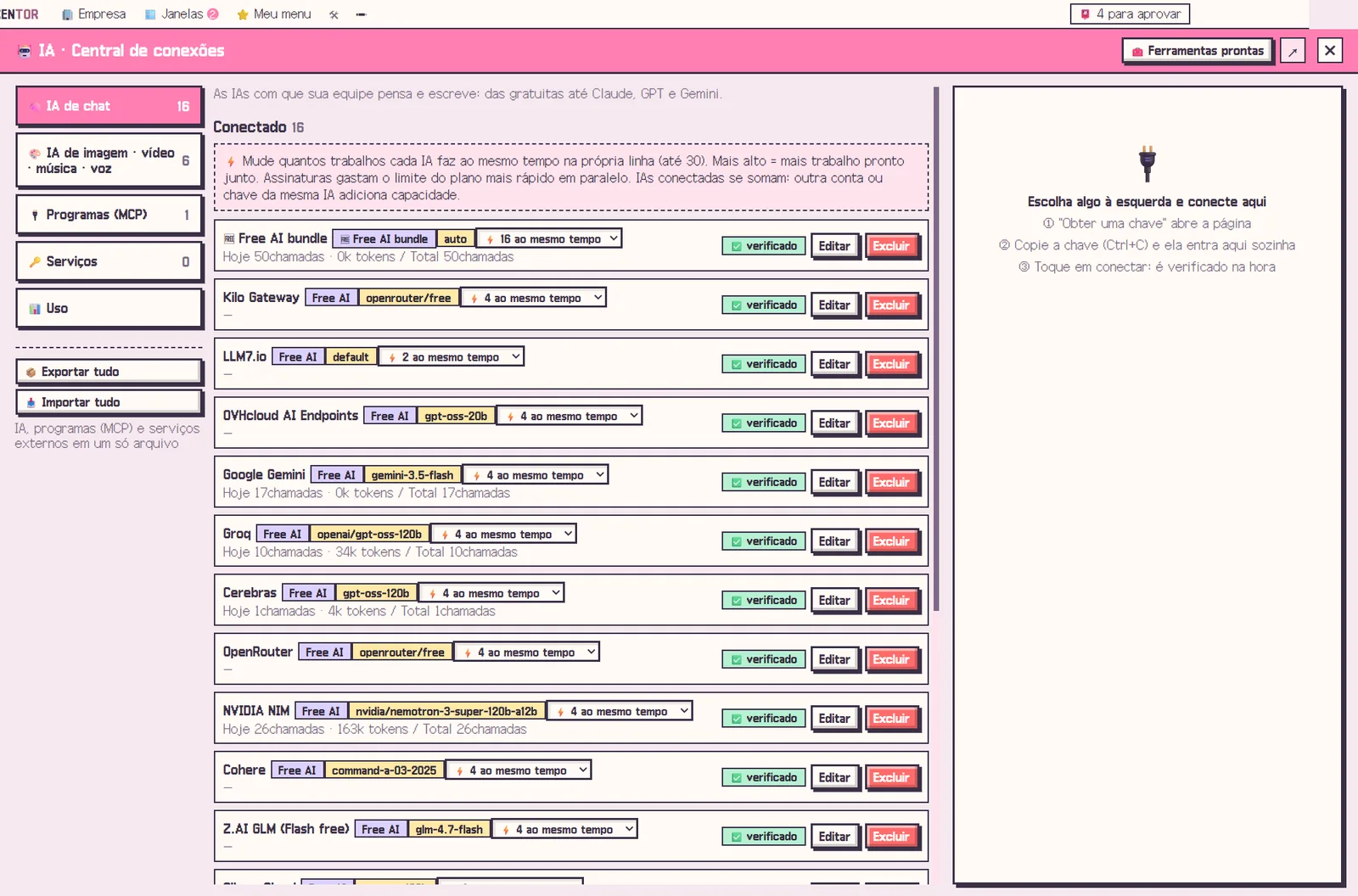The image size is (1358, 896).
Task: Click the lightning icon in Cerebras concurrency selector
Action: pyautogui.click(x=432, y=594)
